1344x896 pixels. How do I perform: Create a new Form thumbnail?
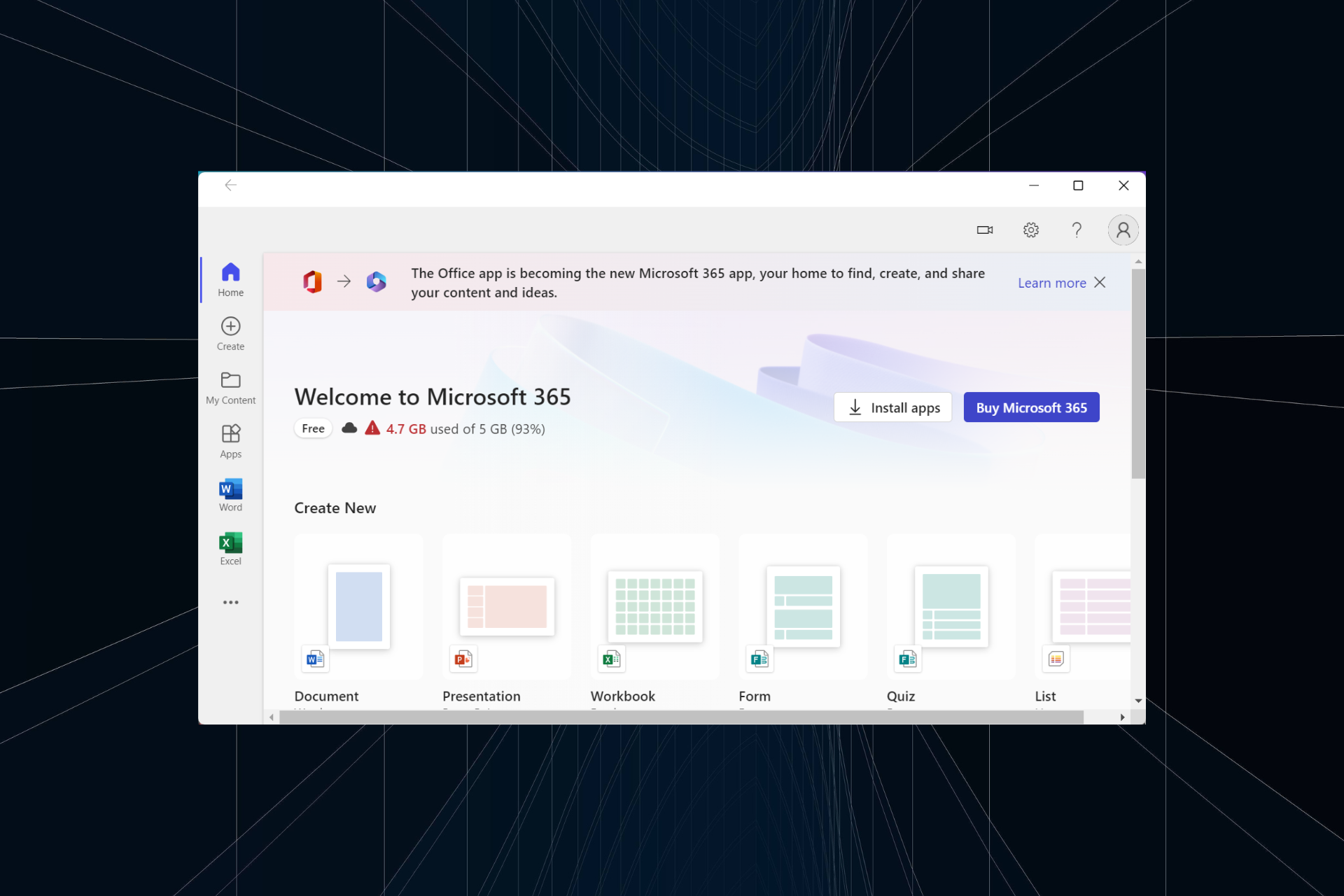(803, 606)
